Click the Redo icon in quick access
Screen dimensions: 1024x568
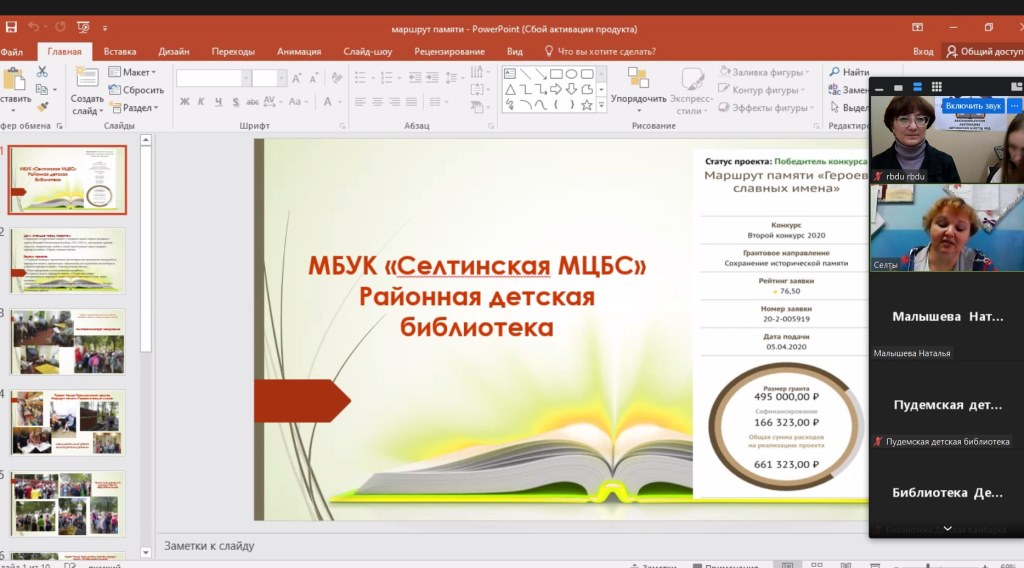[60, 27]
